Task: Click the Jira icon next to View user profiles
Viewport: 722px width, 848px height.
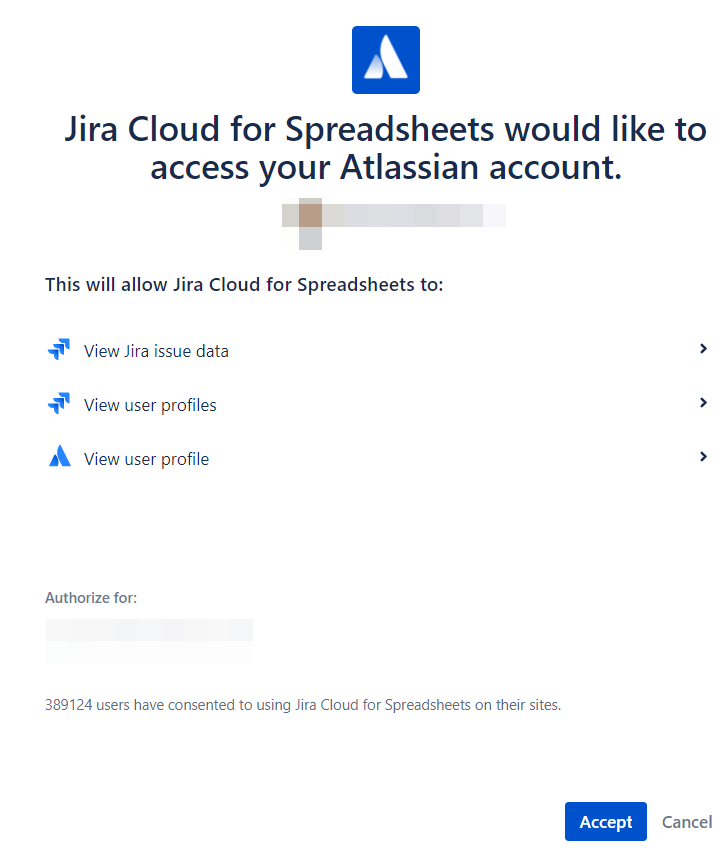Action: point(59,403)
